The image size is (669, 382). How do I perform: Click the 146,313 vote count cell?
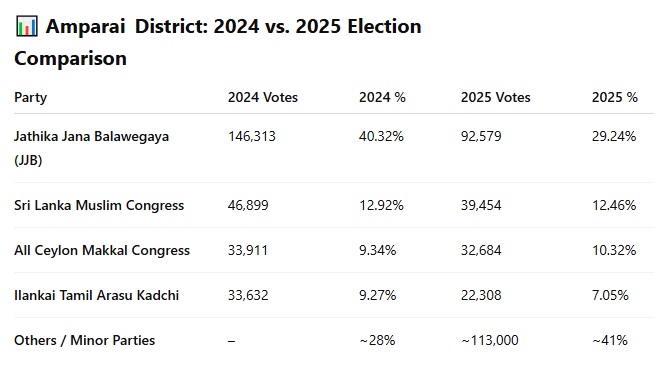252,136
